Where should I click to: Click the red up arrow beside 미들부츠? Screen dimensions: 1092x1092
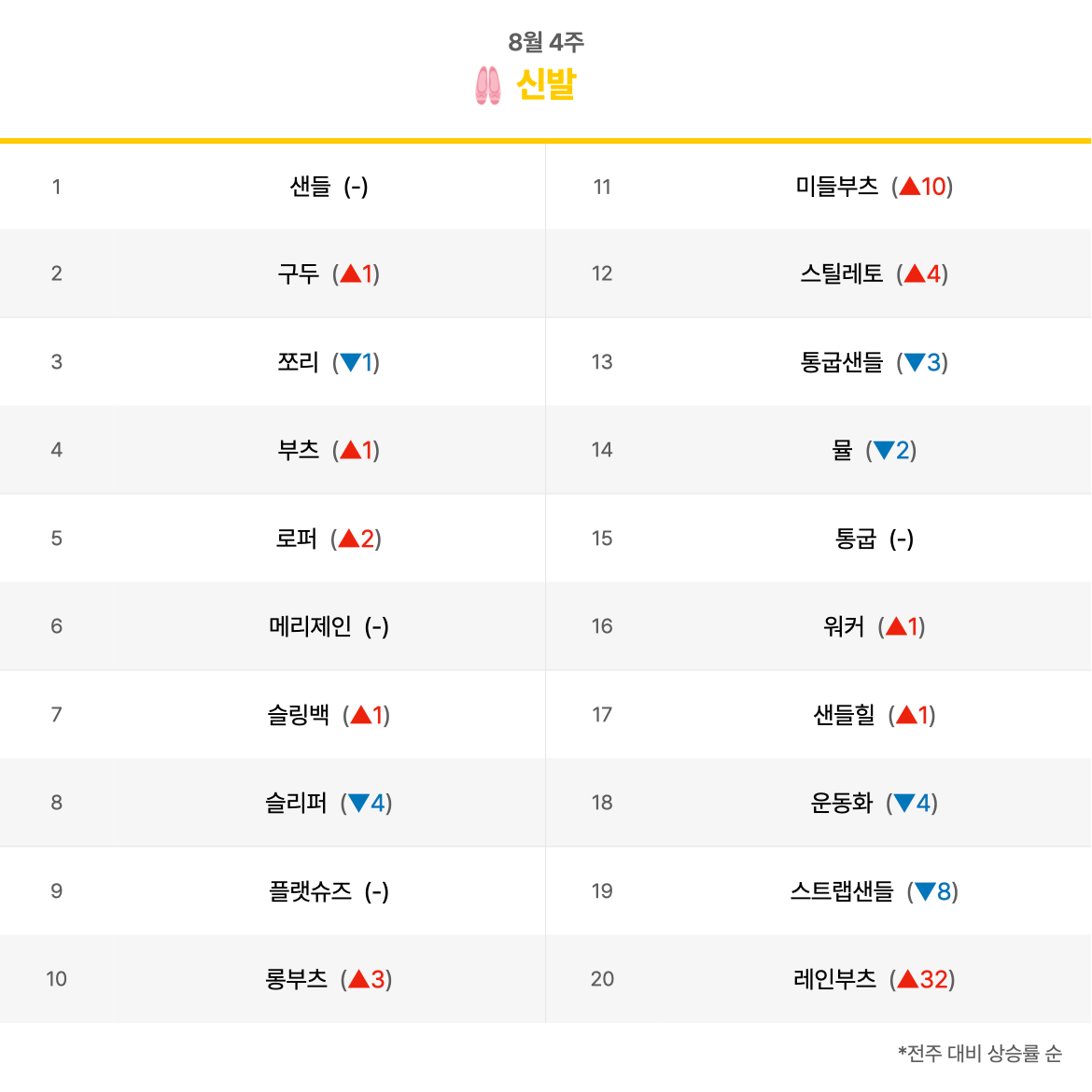(x=909, y=186)
